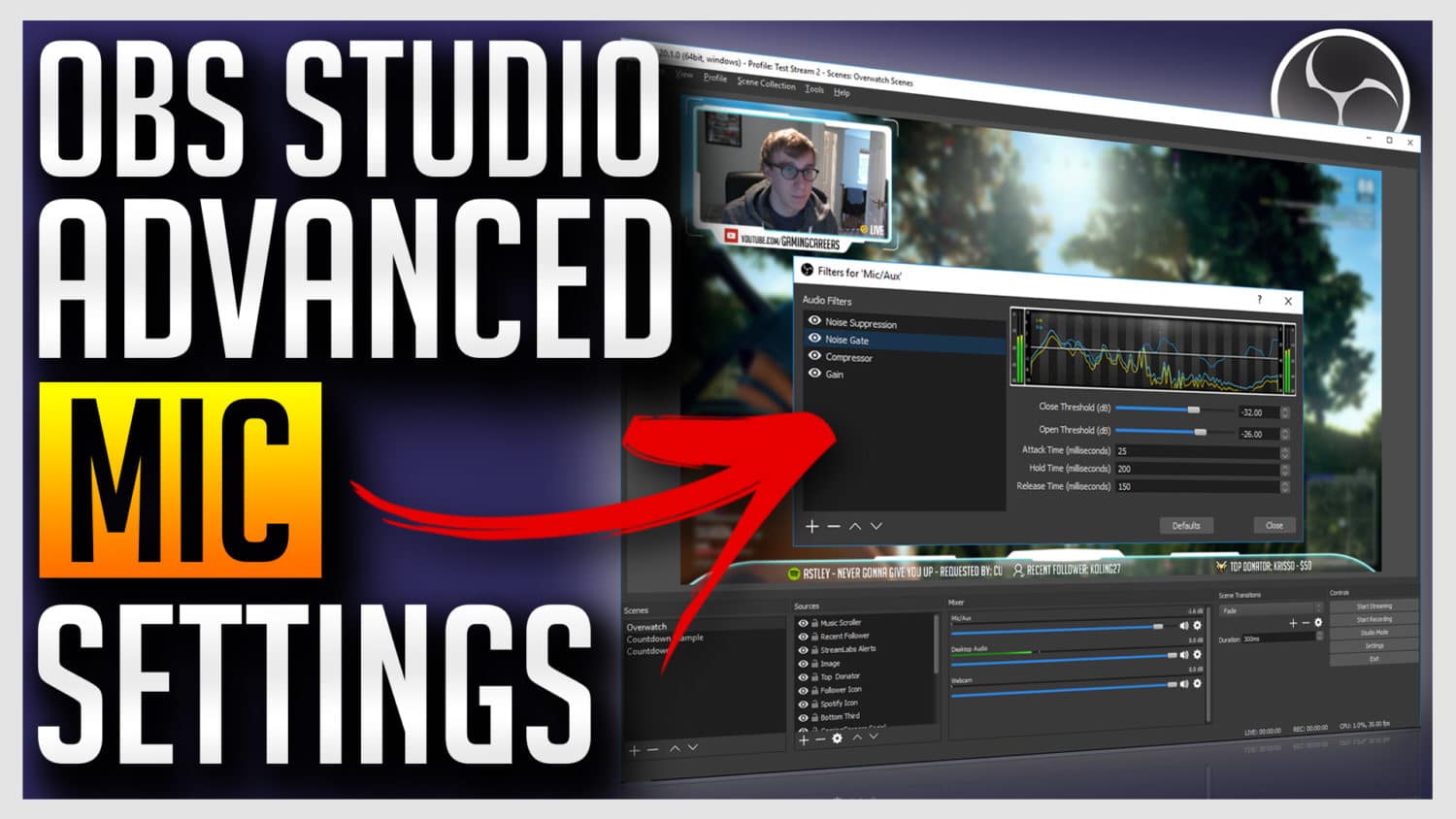Screen dimensions: 1456x819
Task: Add a source with the Sources plus icon
Action: pos(804,739)
